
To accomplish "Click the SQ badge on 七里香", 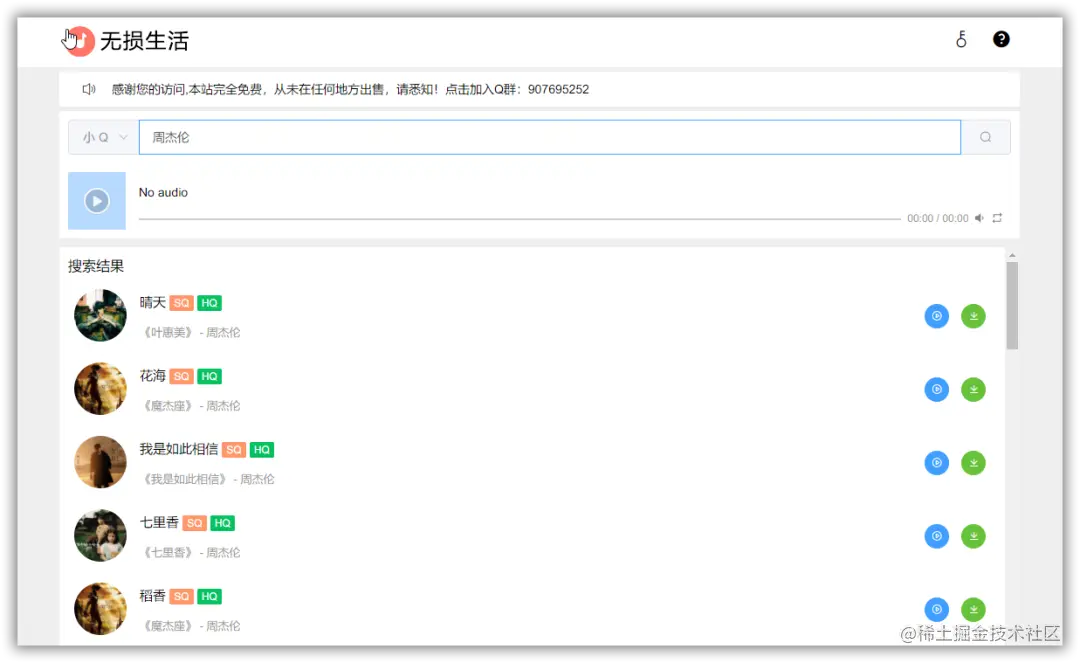I will [x=195, y=523].
